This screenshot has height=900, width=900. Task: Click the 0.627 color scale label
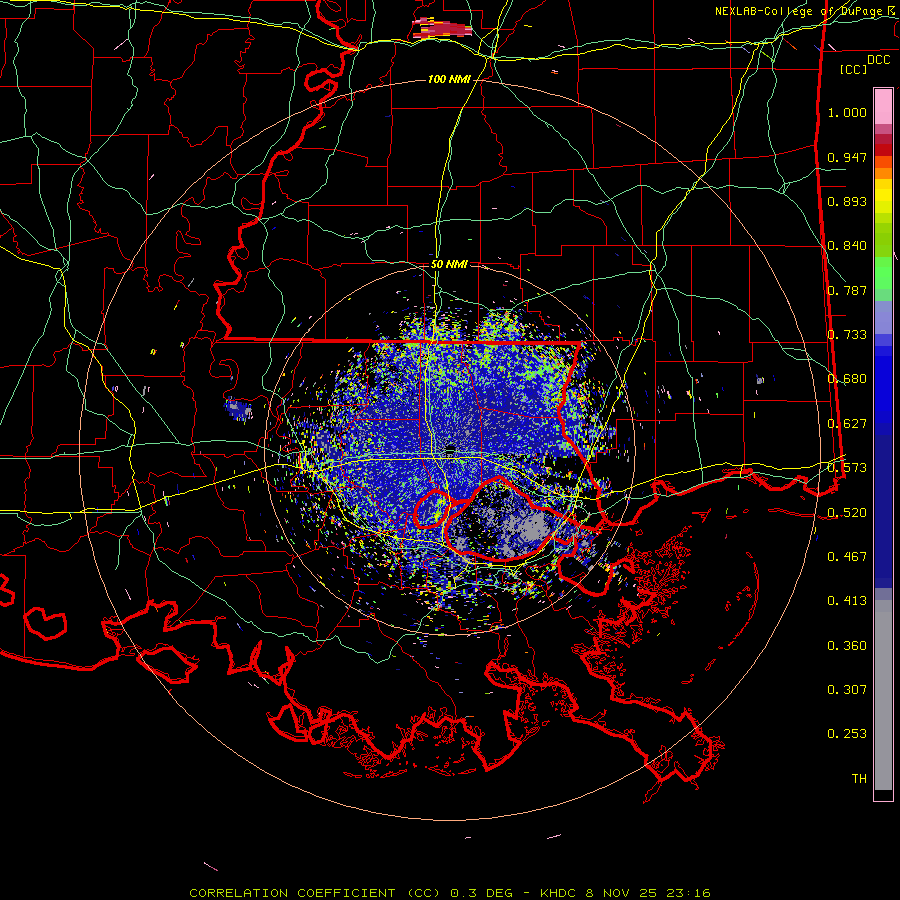pos(847,424)
